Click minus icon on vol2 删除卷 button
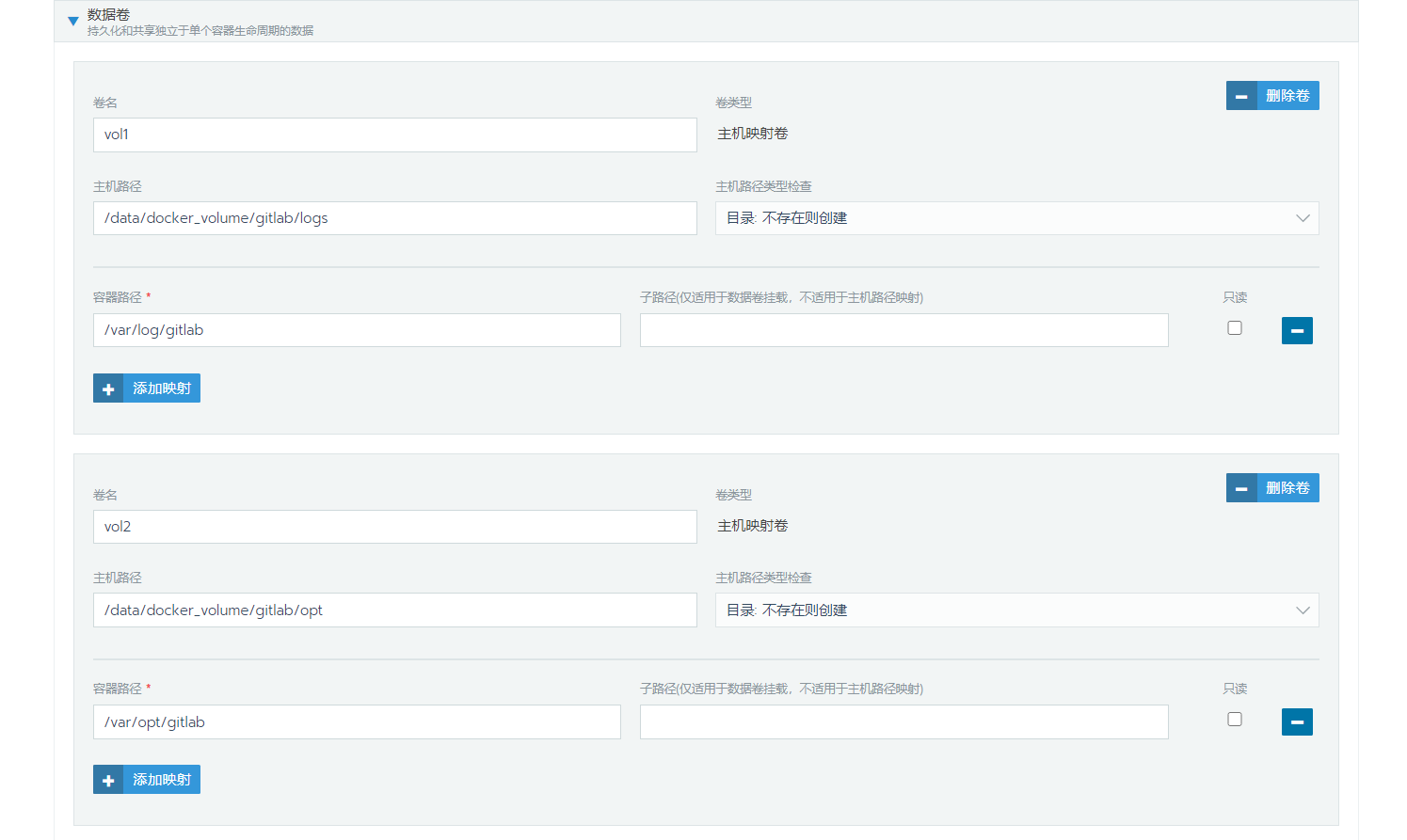The image size is (1407, 840). click(x=1241, y=488)
